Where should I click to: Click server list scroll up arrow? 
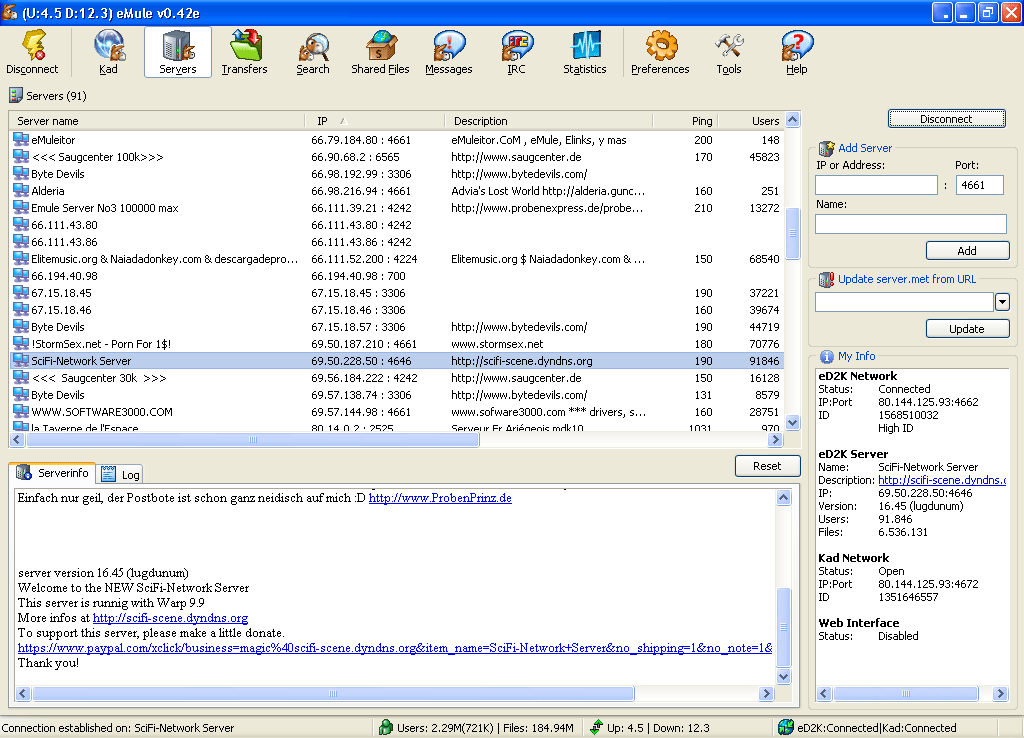[x=792, y=120]
